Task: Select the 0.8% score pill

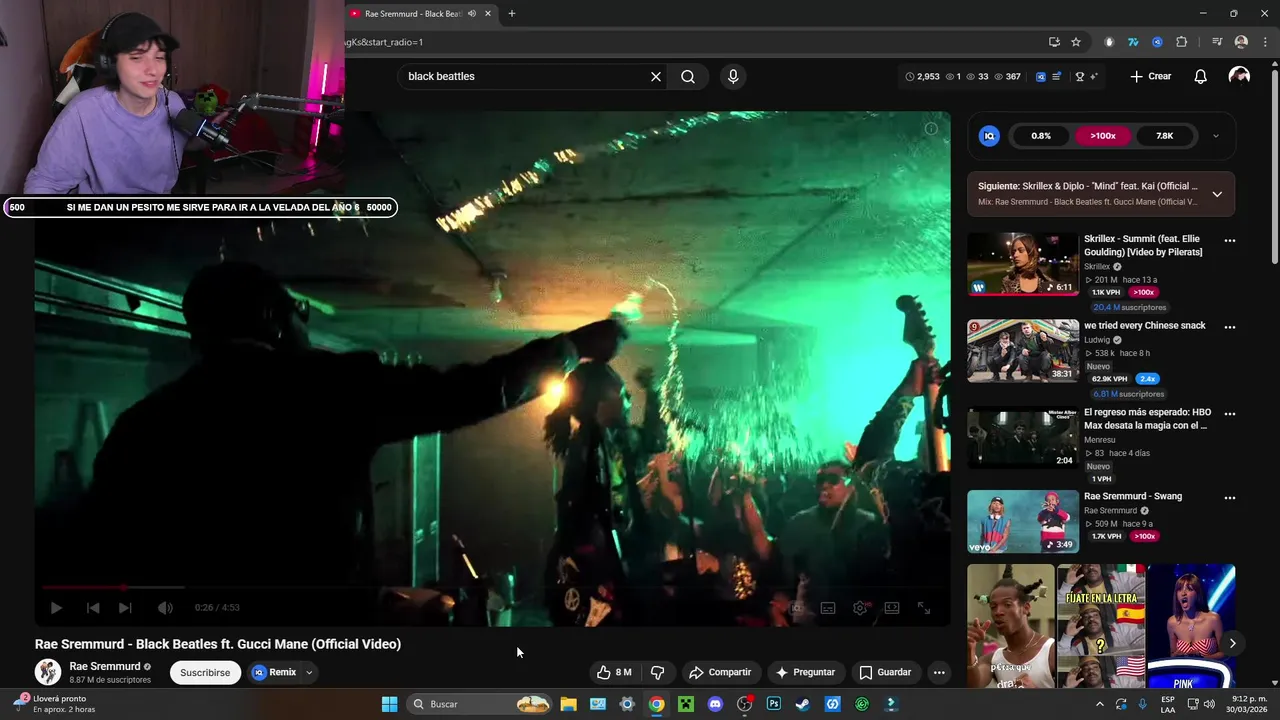Action: pyautogui.click(x=1041, y=136)
